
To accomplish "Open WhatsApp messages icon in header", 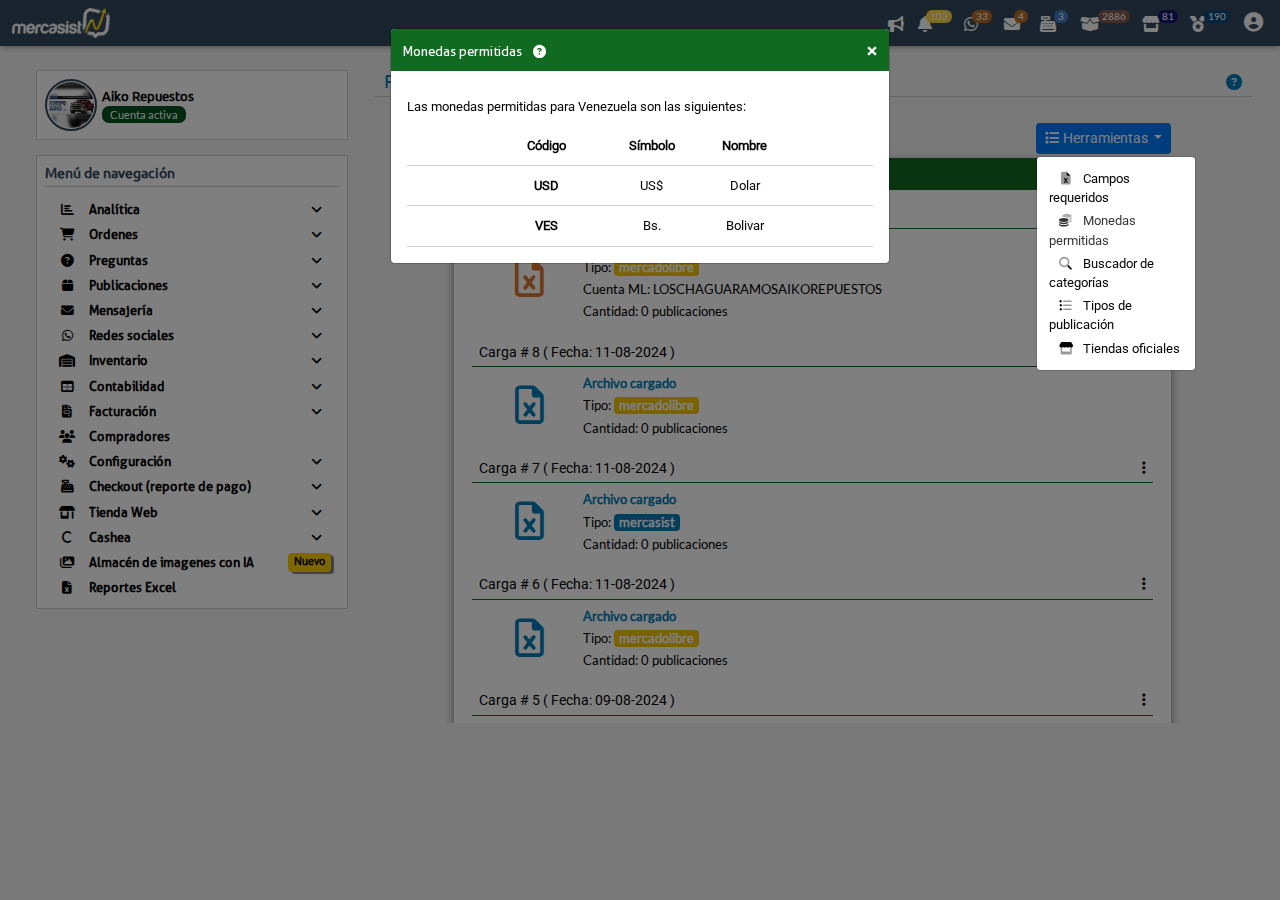I will tap(971, 24).
